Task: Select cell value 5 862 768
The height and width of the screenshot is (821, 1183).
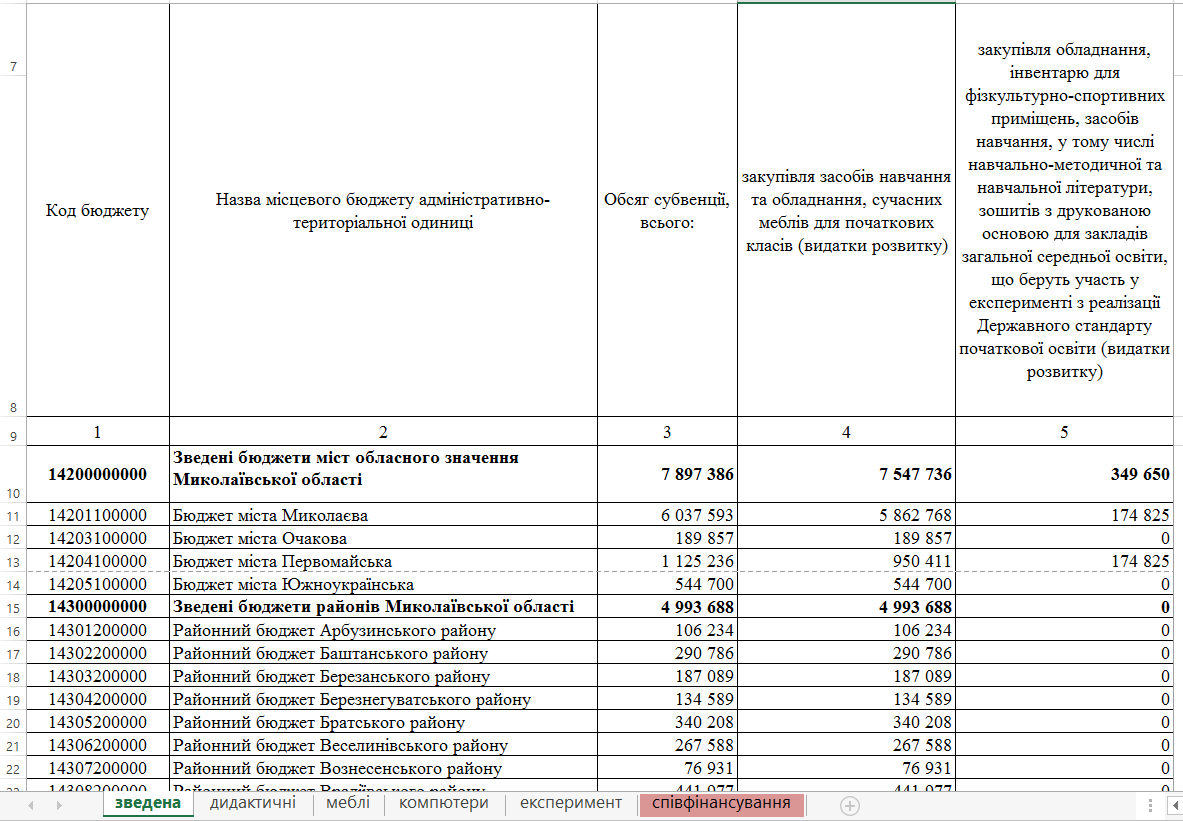Action: 847,515
